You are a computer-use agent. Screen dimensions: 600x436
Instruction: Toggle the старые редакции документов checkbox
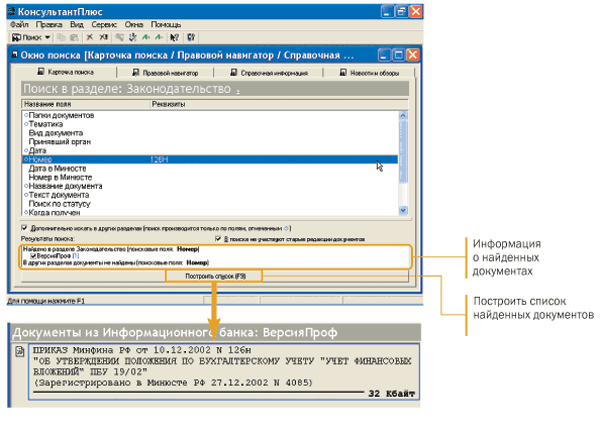tap(218, 239)
